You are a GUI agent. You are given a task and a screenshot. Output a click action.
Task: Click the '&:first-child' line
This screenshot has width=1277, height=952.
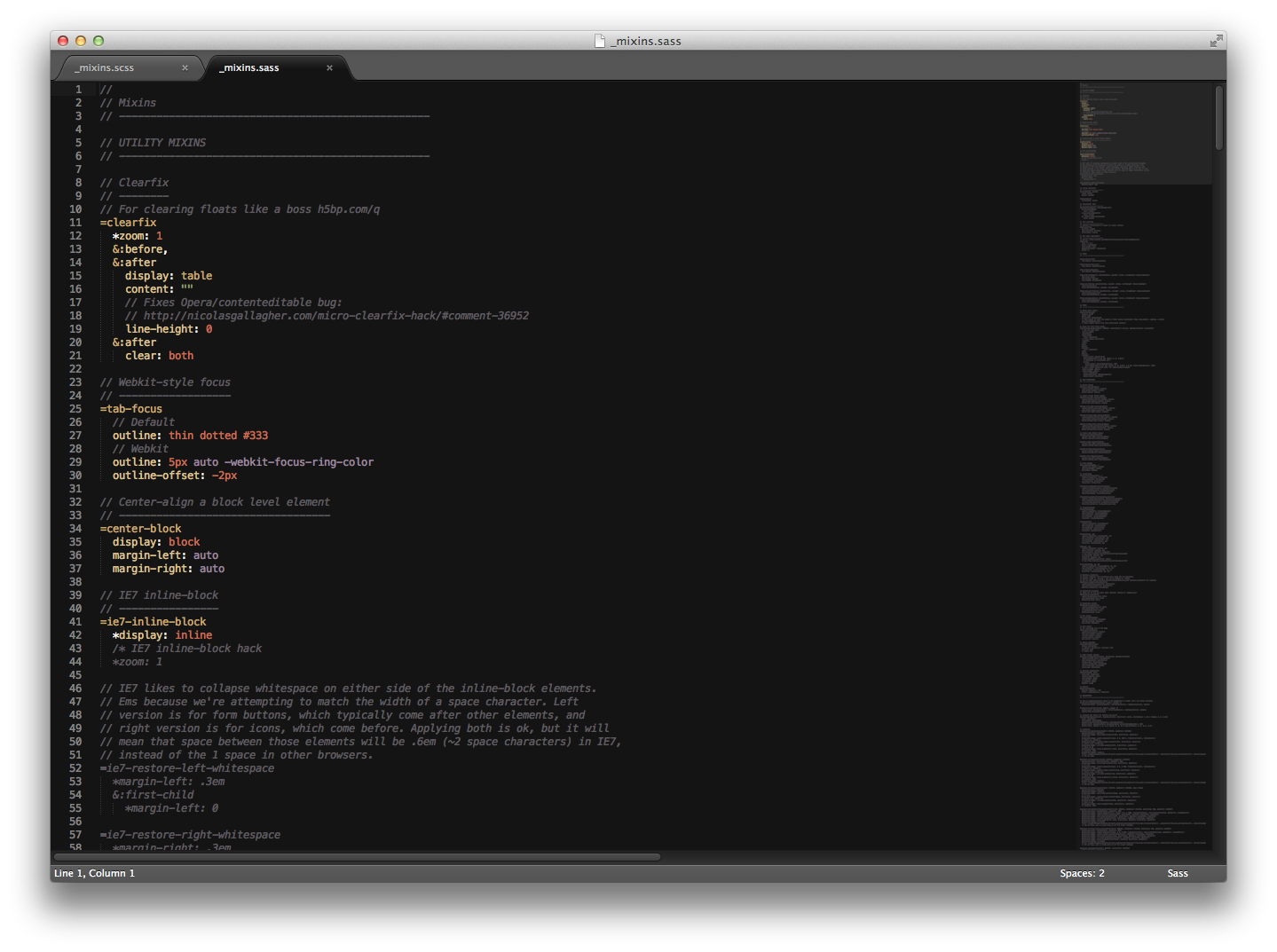pyautogui.click(x=153, y=795)
